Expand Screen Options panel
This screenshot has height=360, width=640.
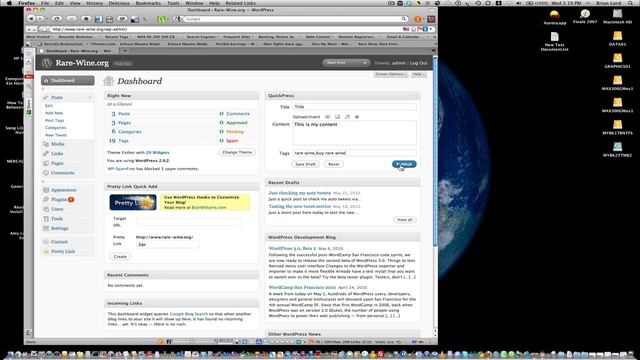391,74
